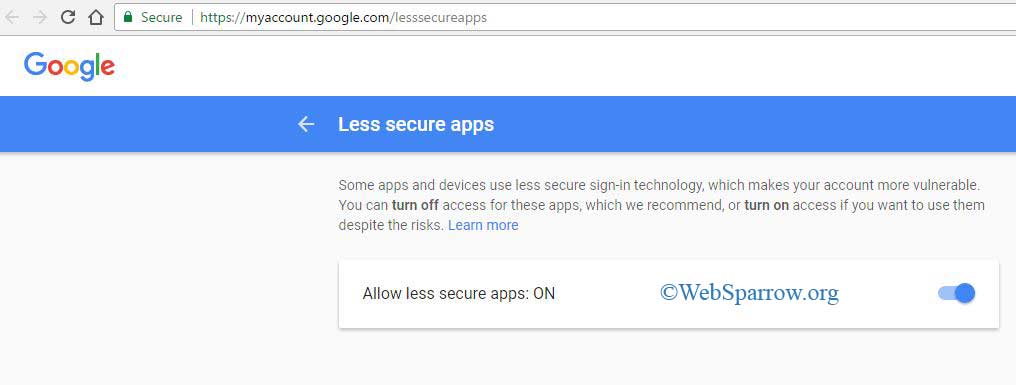
Task: Go back using the blue header arrow
Action: (306, 124)
